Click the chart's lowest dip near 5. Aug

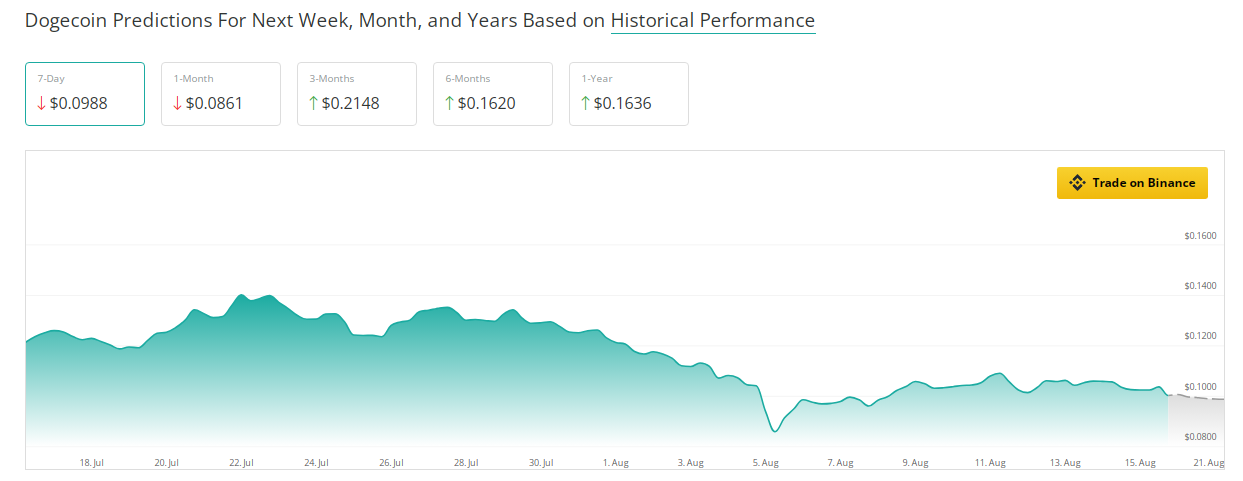pos(774,431)
